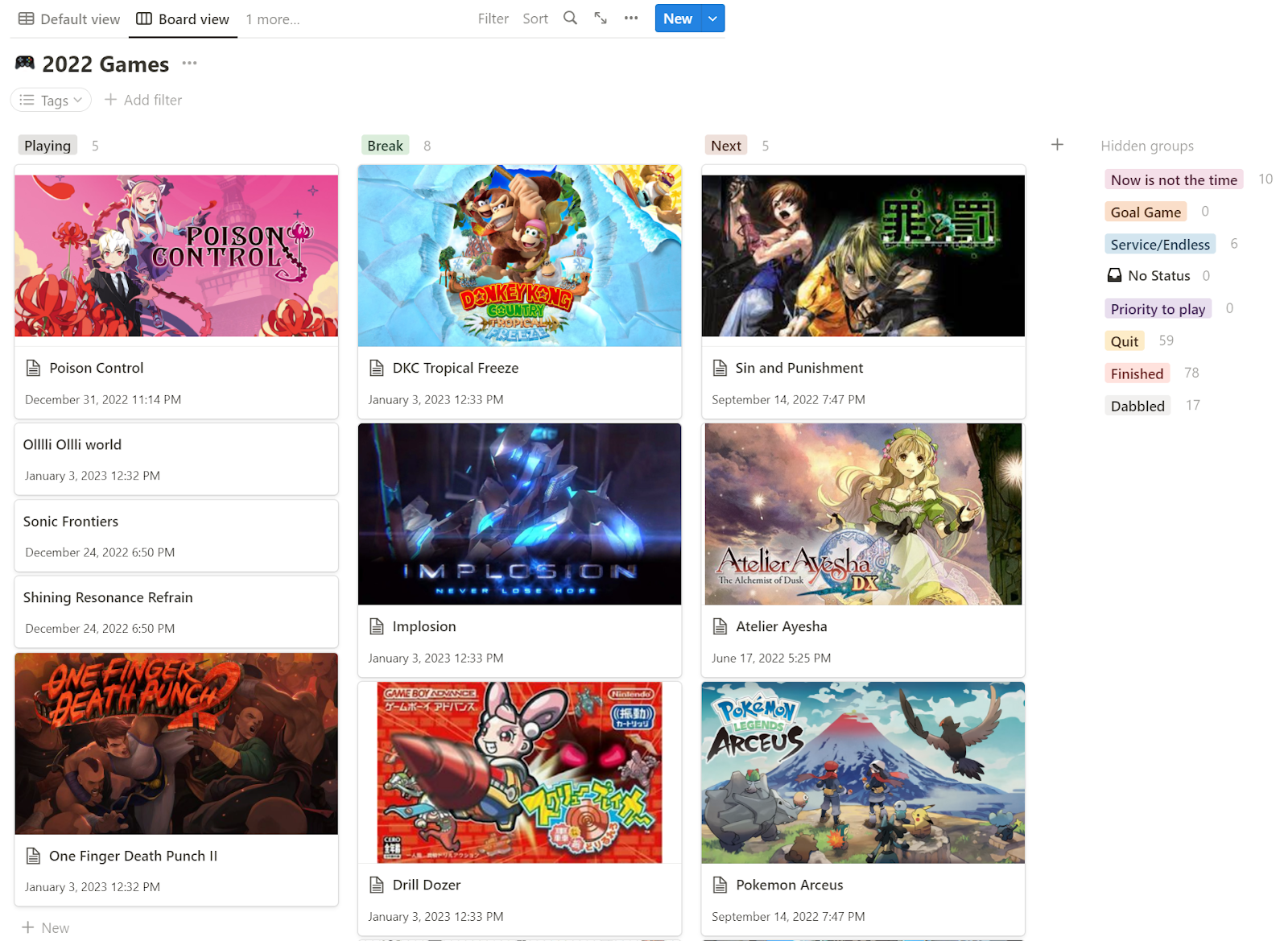Show the 'Quit' hidden group
The height and width of the screenshot is (941, 1288).
(1124, 341)
